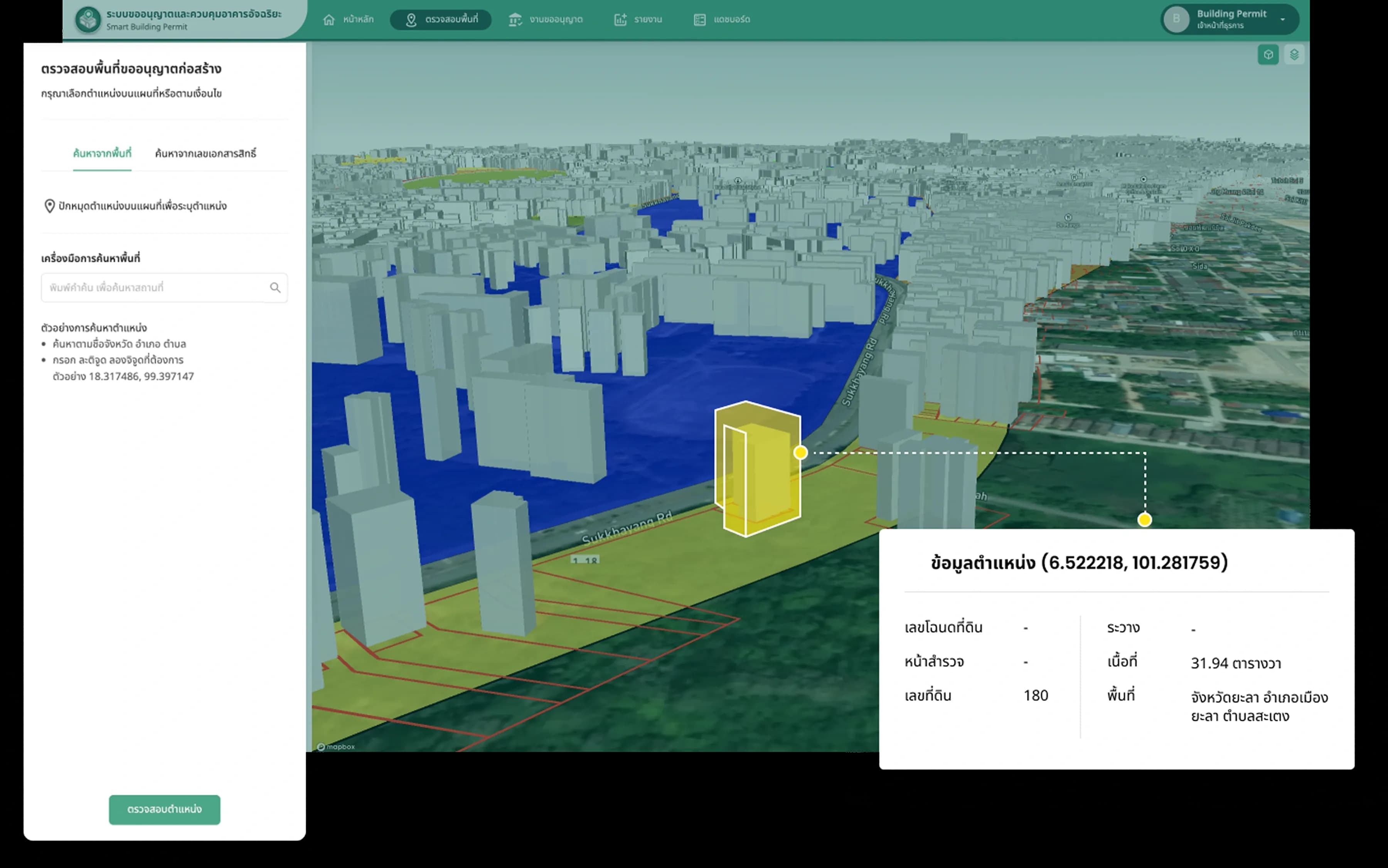This screenshot has height=868, width=1388.
Task: Open the mapbox attribution link
Action: (336, 747)
